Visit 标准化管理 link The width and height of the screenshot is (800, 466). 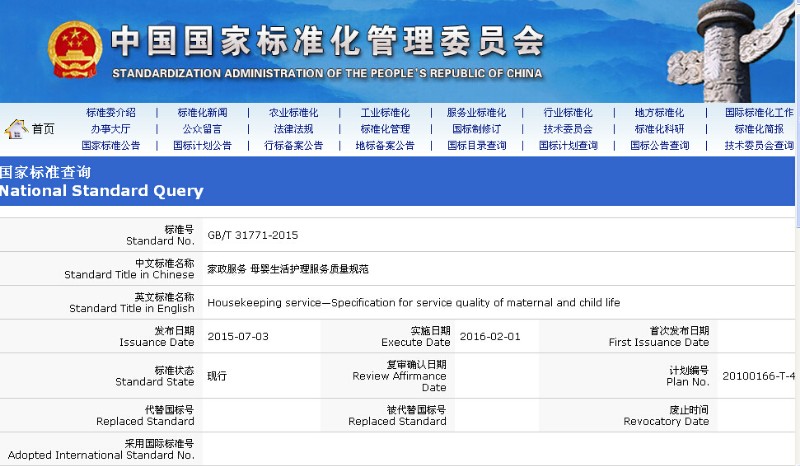(385, 129)
